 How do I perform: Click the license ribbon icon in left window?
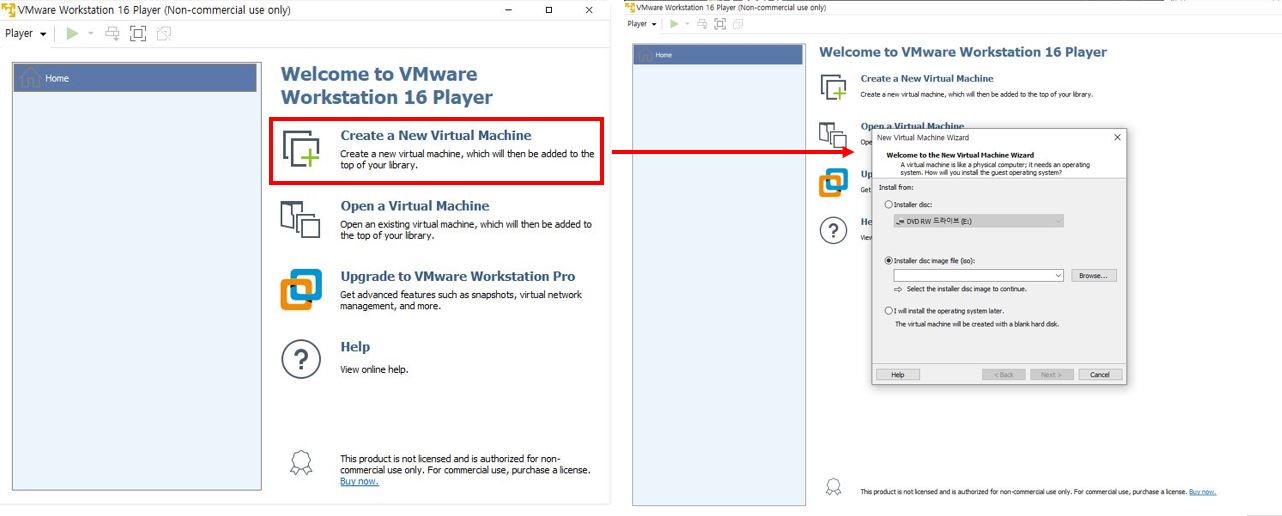(299, 463)
